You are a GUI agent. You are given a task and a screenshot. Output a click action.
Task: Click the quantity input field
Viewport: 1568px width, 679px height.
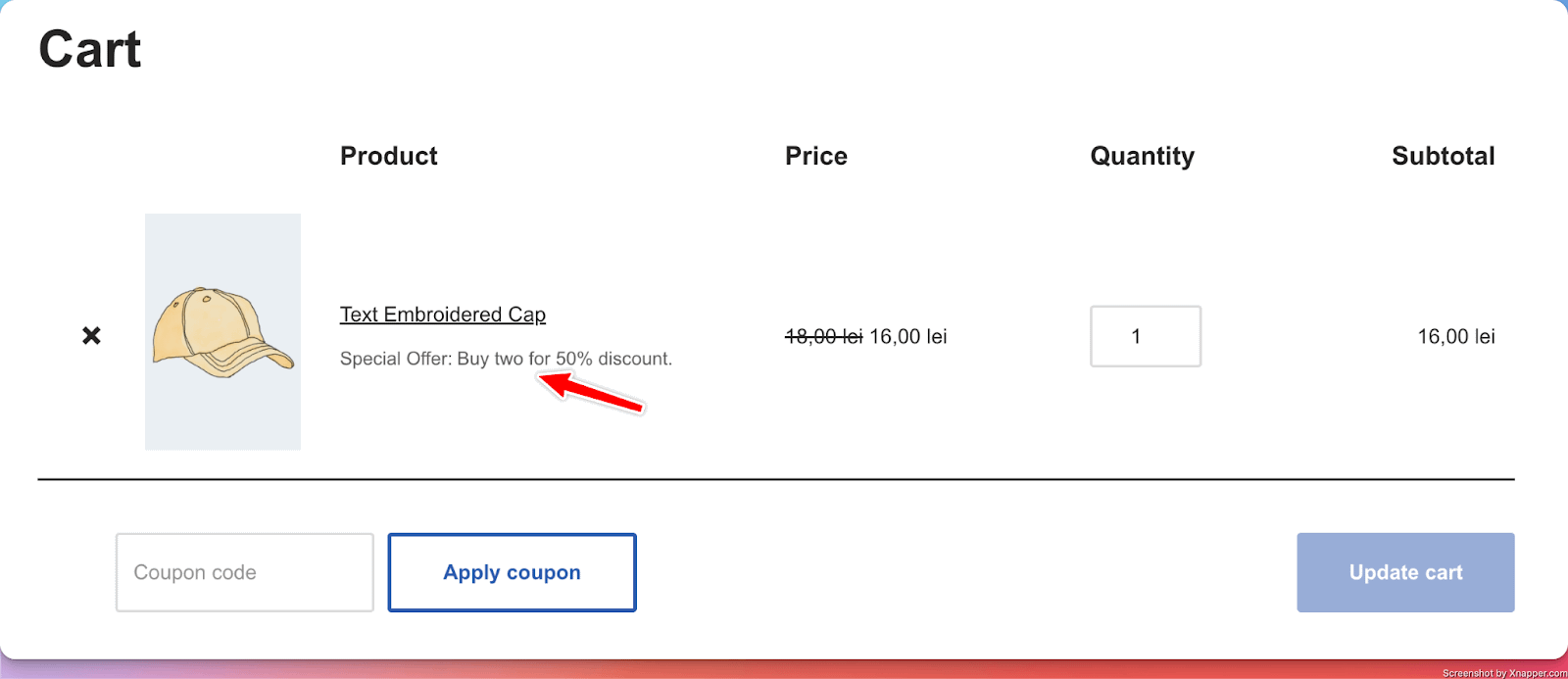click(x=1145, y=336)
